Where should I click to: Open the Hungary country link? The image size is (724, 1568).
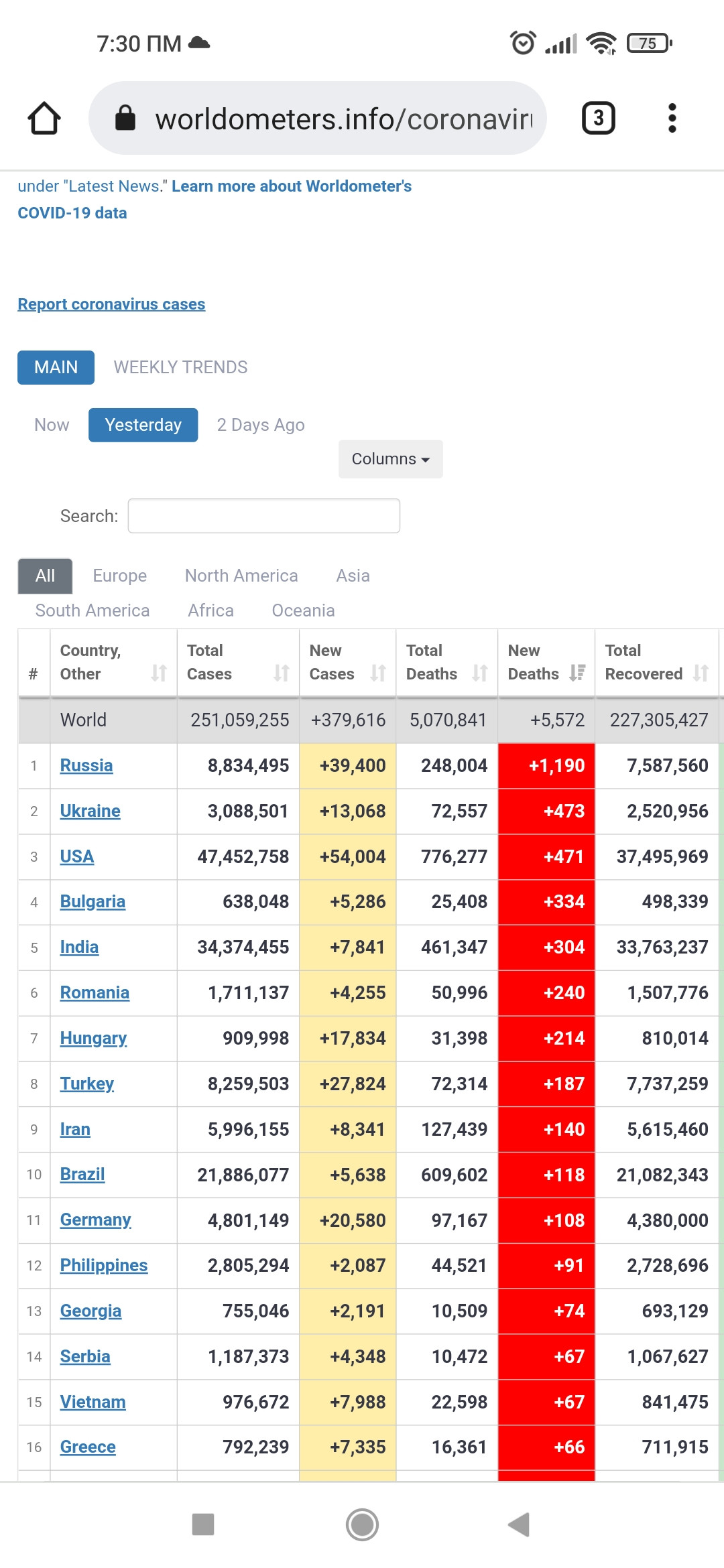(93, 1038)
